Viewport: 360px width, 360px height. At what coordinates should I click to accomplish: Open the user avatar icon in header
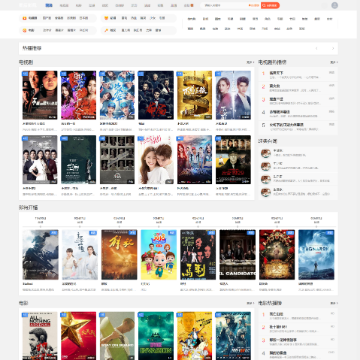tap(334, 5)
